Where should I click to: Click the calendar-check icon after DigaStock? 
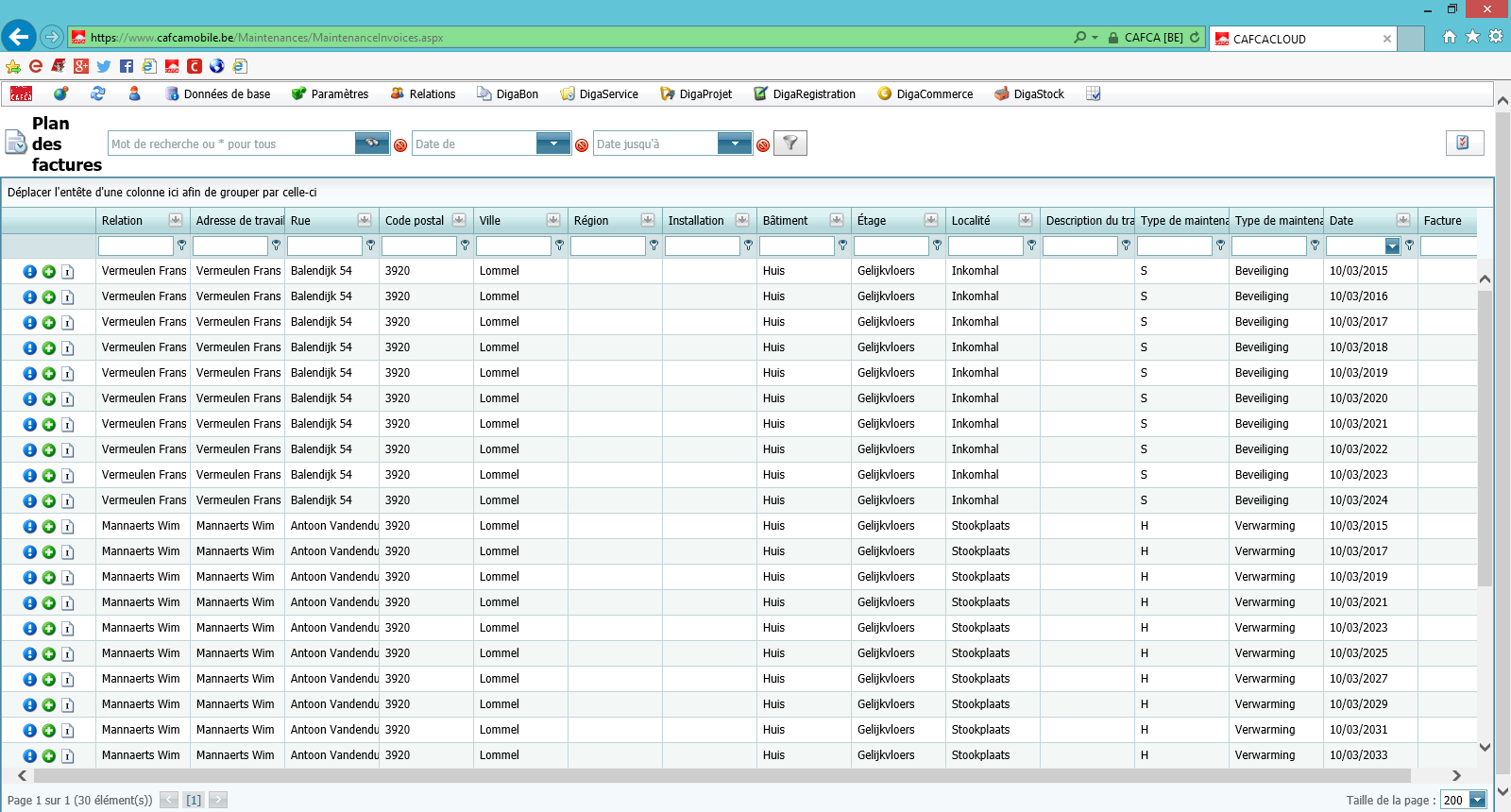click(x=1094, y=93)
